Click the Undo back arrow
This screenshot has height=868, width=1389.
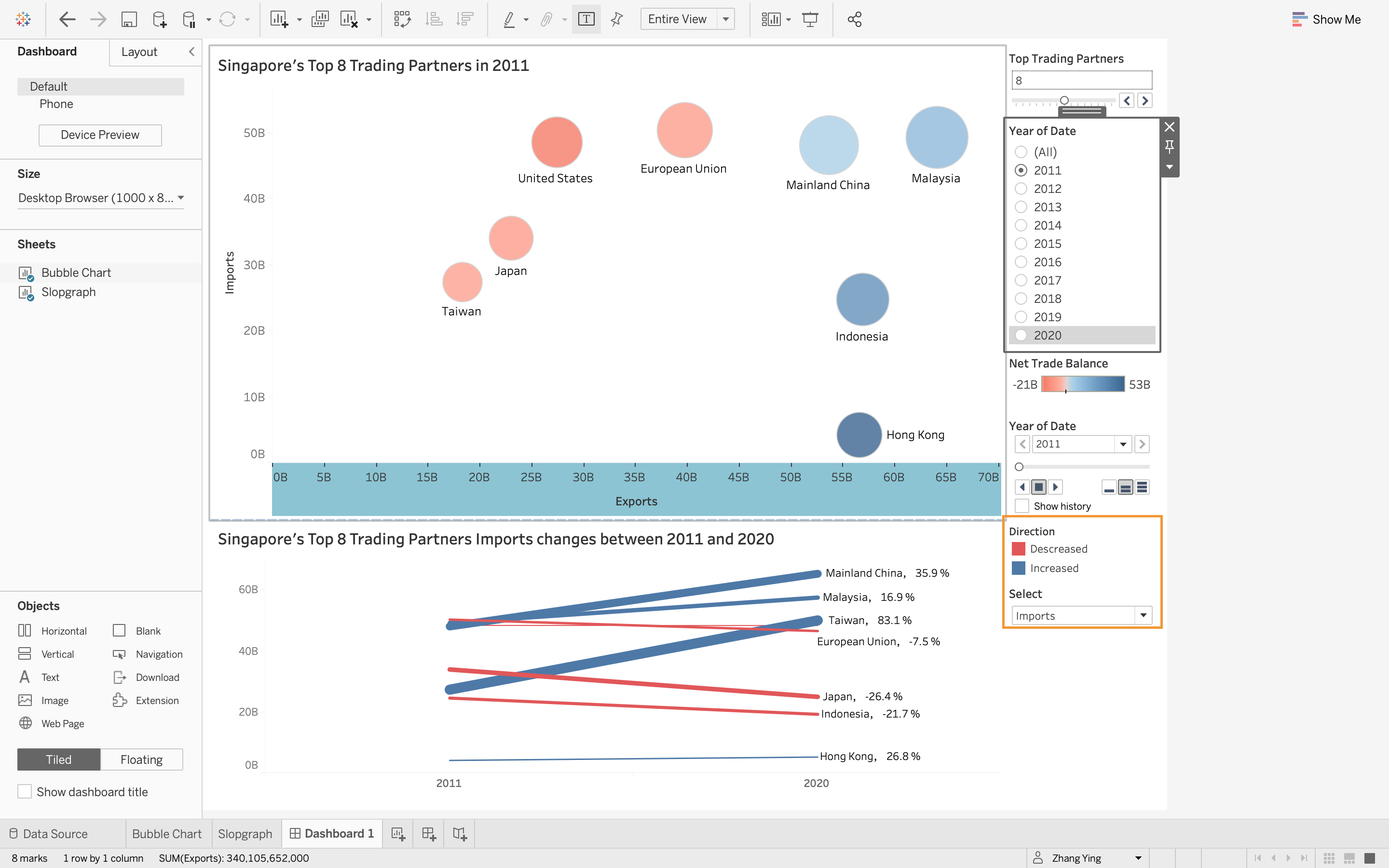pyautogui.click(x=67, y=19)
